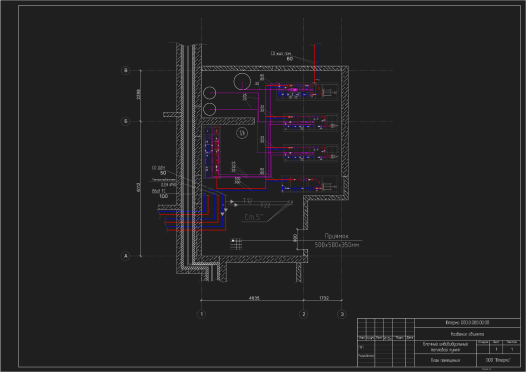
Task: Click the axis marker labeled A on the left
Action: pos(125,256)
